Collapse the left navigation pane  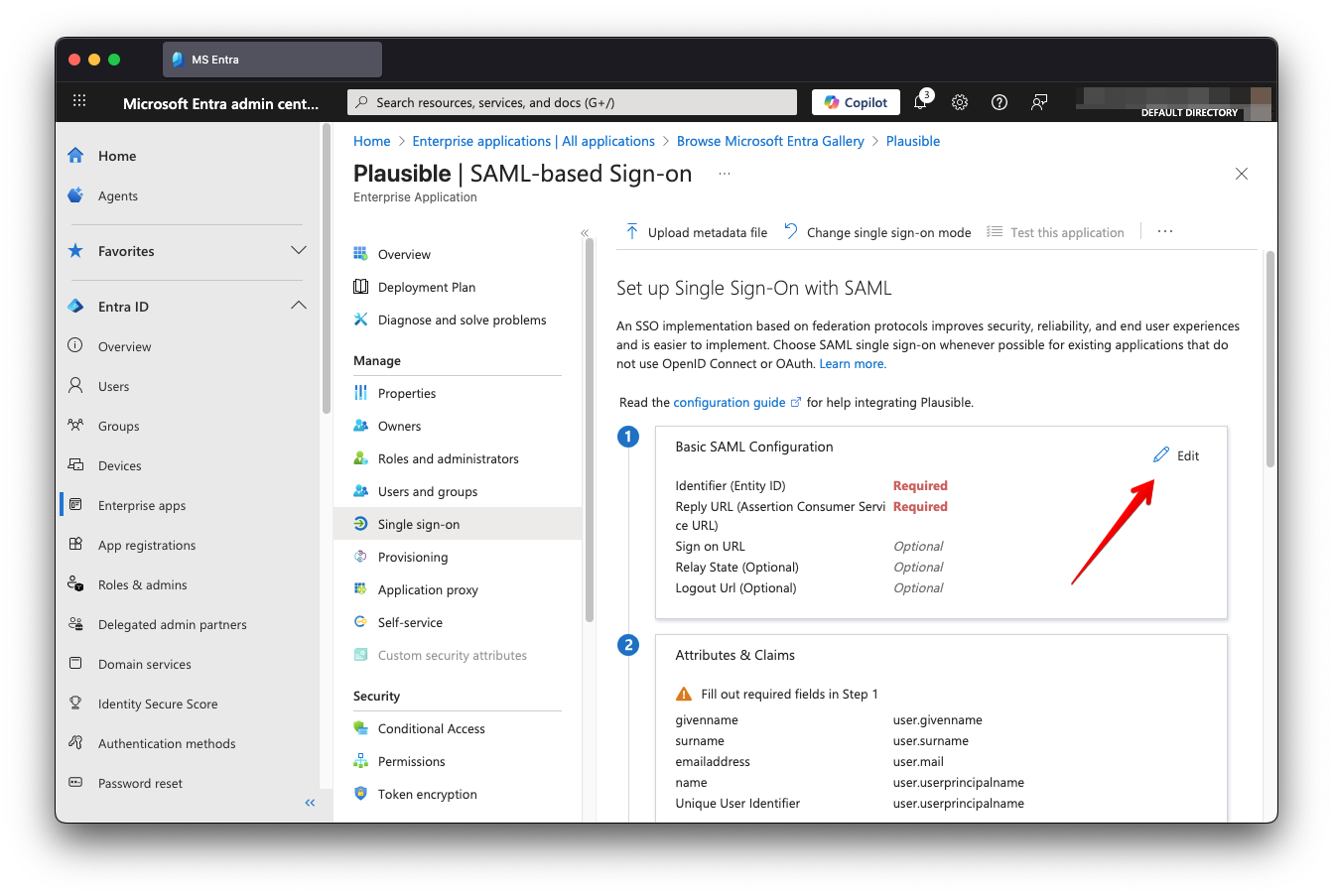tap(309, 802)
